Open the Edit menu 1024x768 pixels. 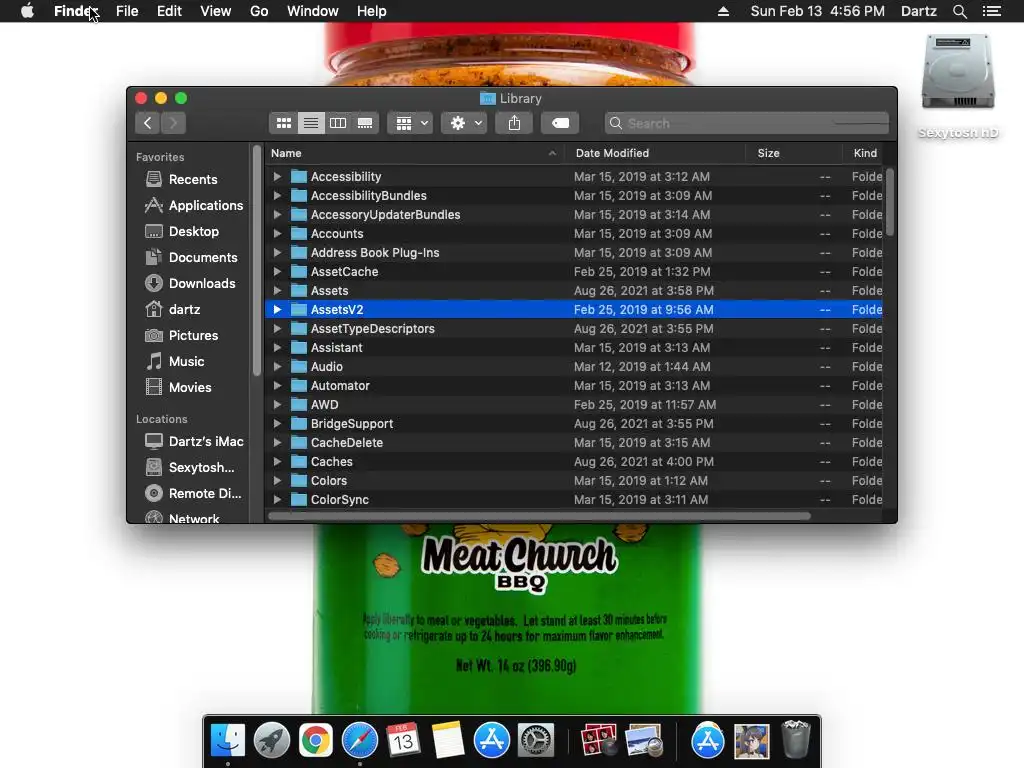coord(169,11)
